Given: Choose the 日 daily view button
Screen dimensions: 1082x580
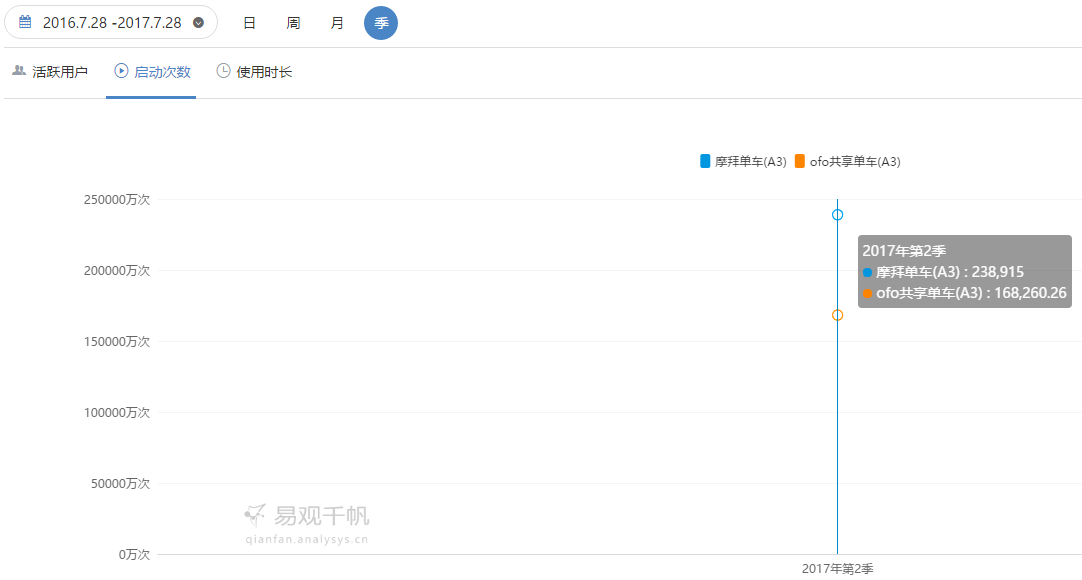Looking at the screenshot, I should click(249, 23).
